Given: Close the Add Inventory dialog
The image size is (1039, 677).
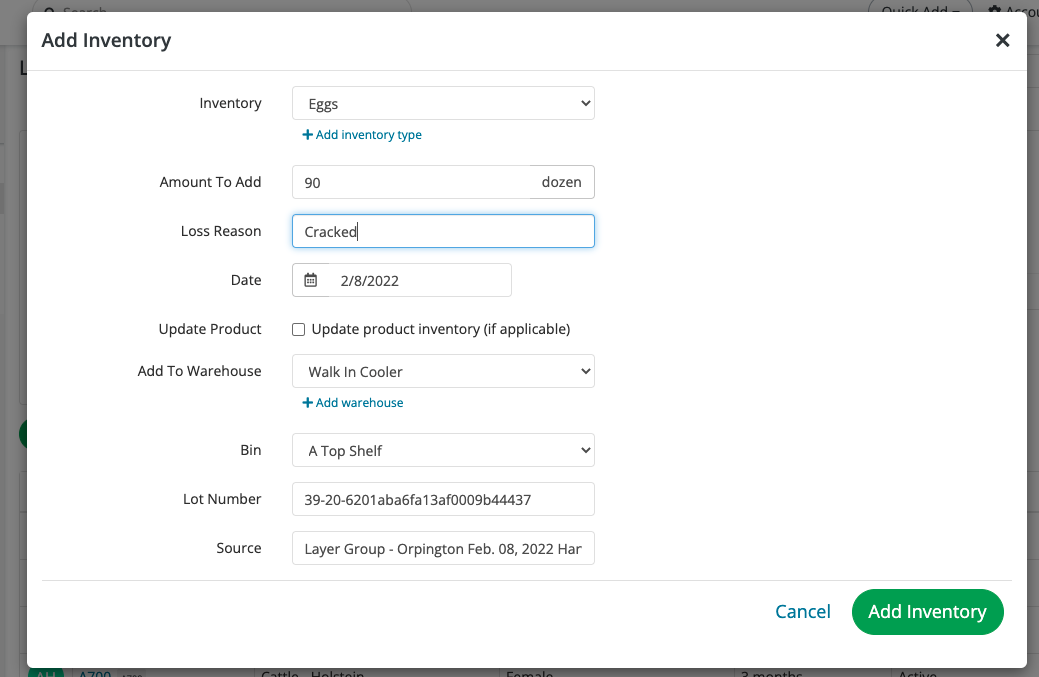Looking at the screenshot, I should point(1002,40).
